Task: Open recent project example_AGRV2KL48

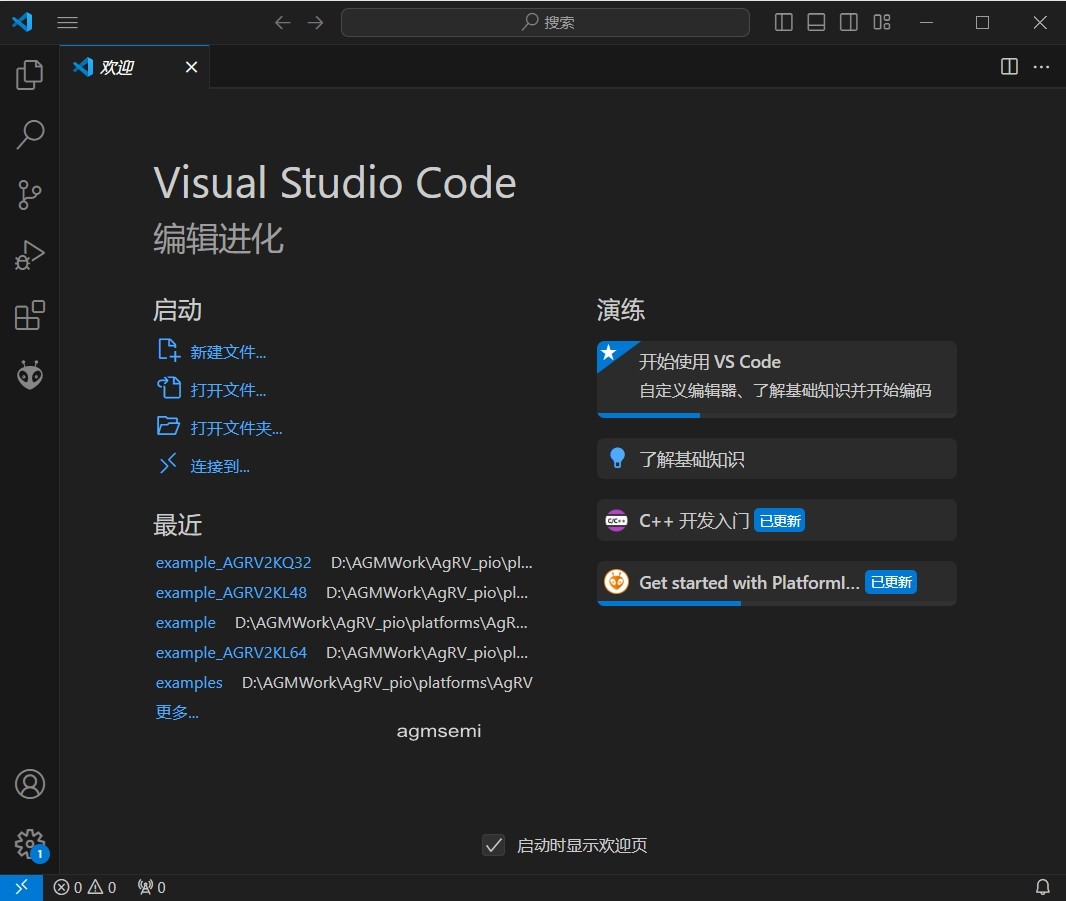Action: click(x=231, y=593)
